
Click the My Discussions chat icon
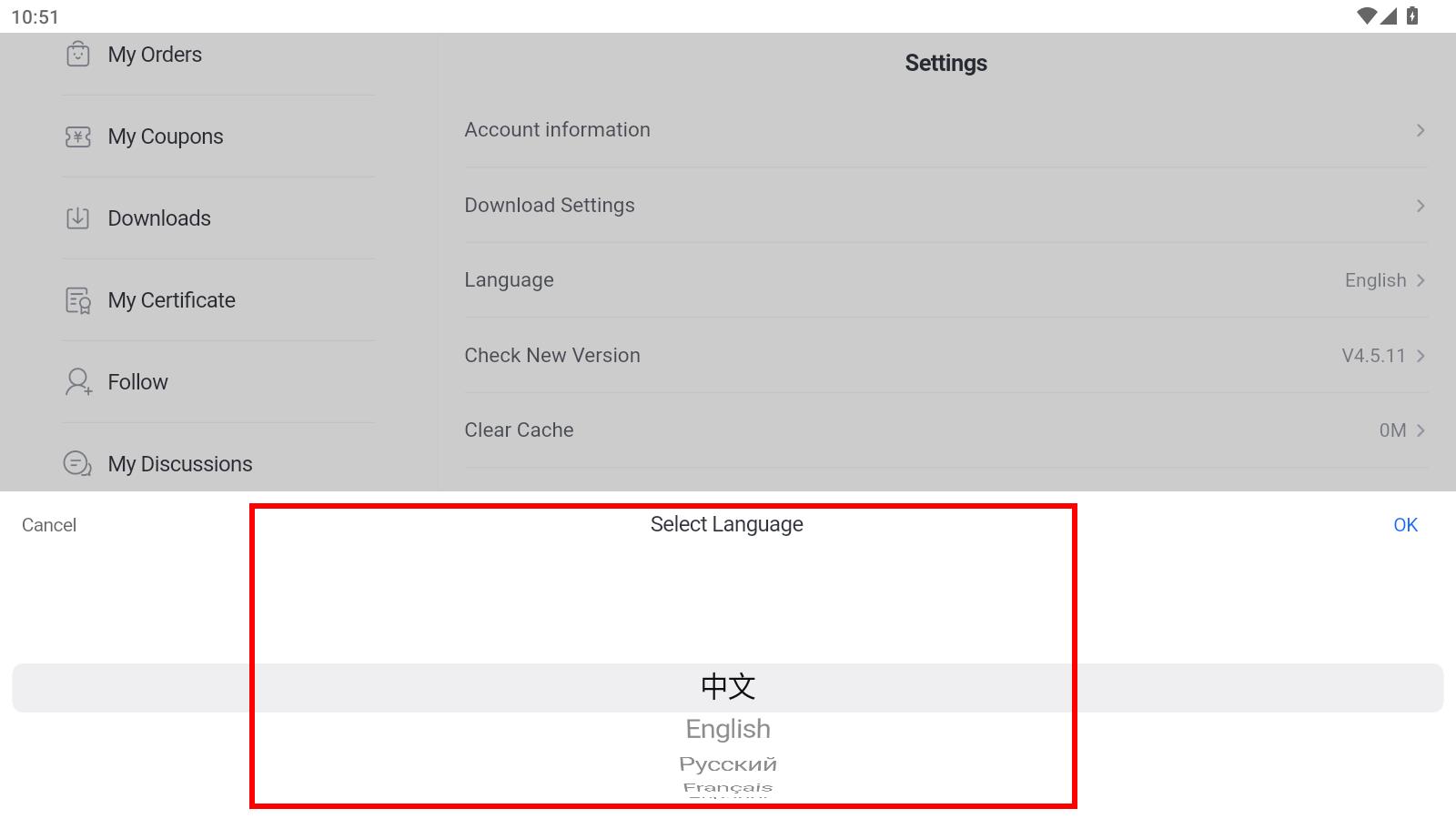tap(78, 464)
